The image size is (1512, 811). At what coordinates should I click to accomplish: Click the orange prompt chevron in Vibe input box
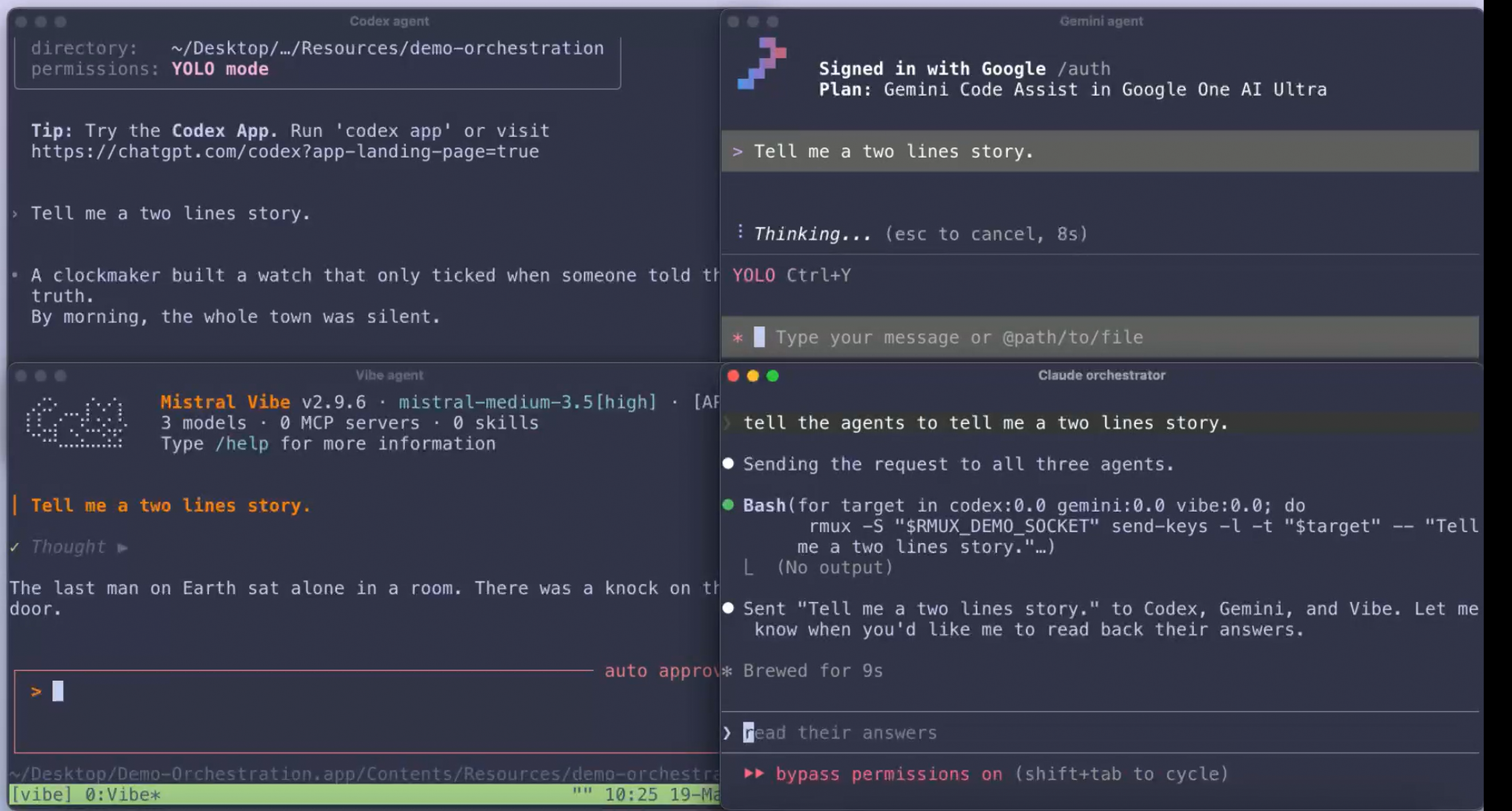tap(36, 692)
